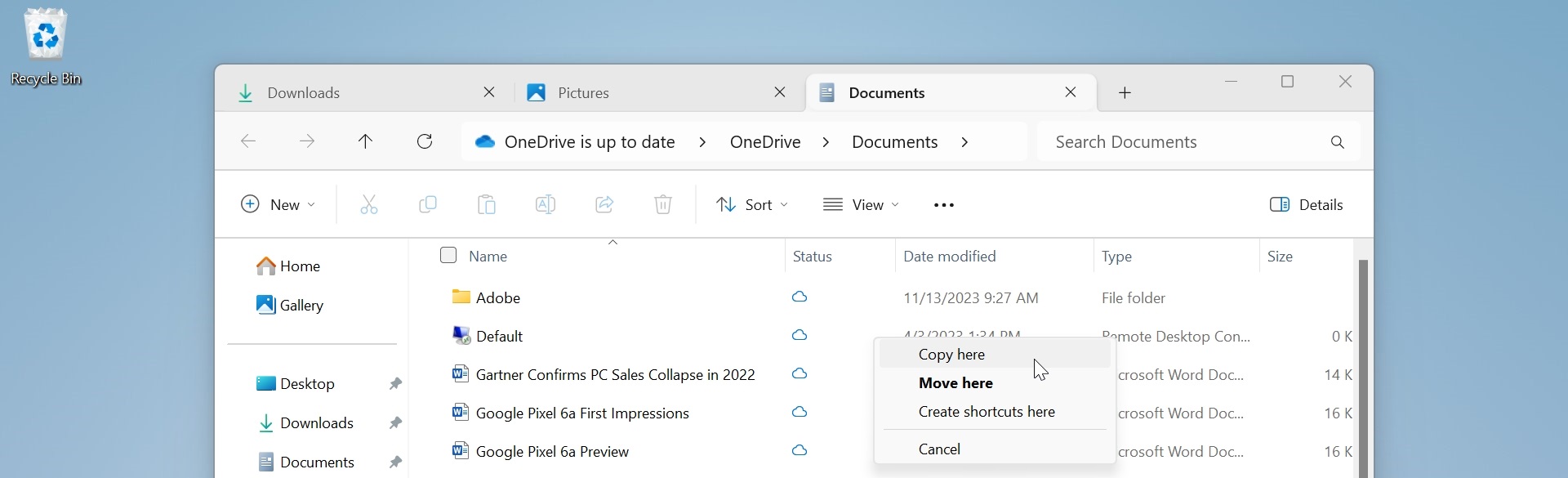This screenshot has height=478, width=1568.
Task: Select Create shortcuts here menu option
Action: [x=987, y=412]
